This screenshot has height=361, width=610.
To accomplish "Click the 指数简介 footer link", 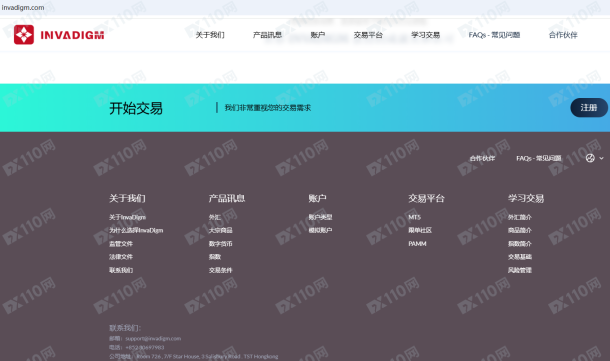I will click(520, 244).
